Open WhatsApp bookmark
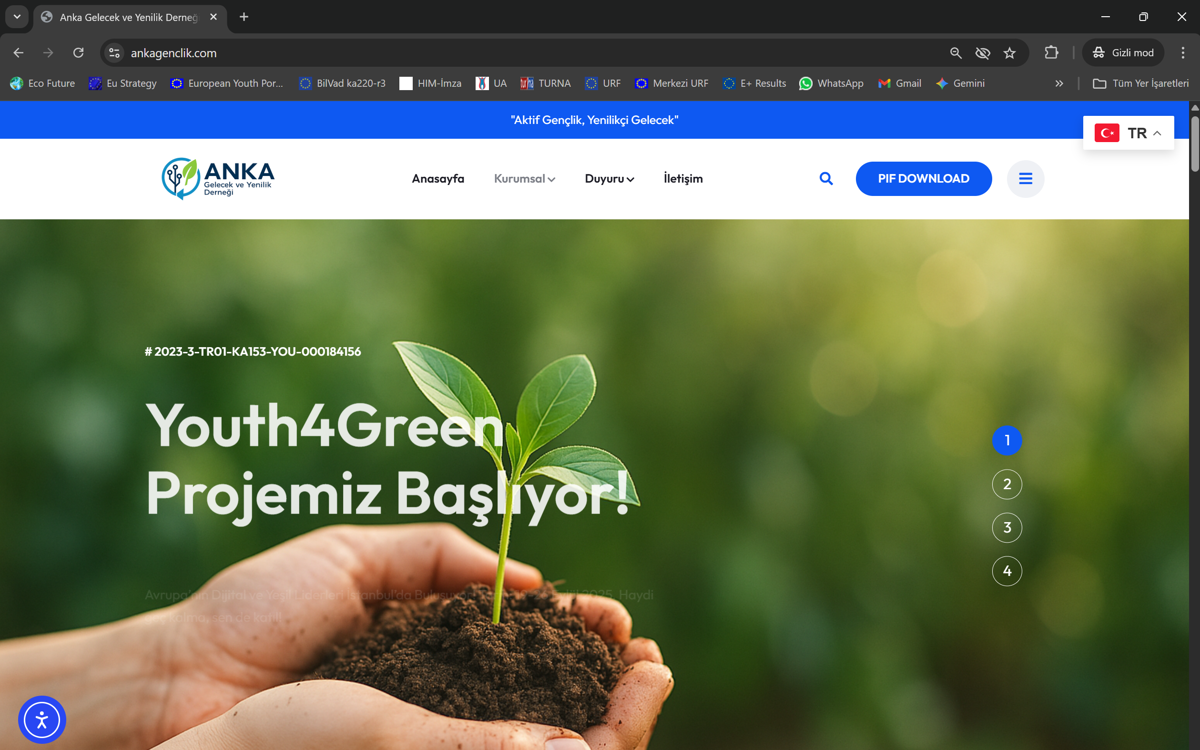The width and height of the screenshot is (1200, 750). 831,84
